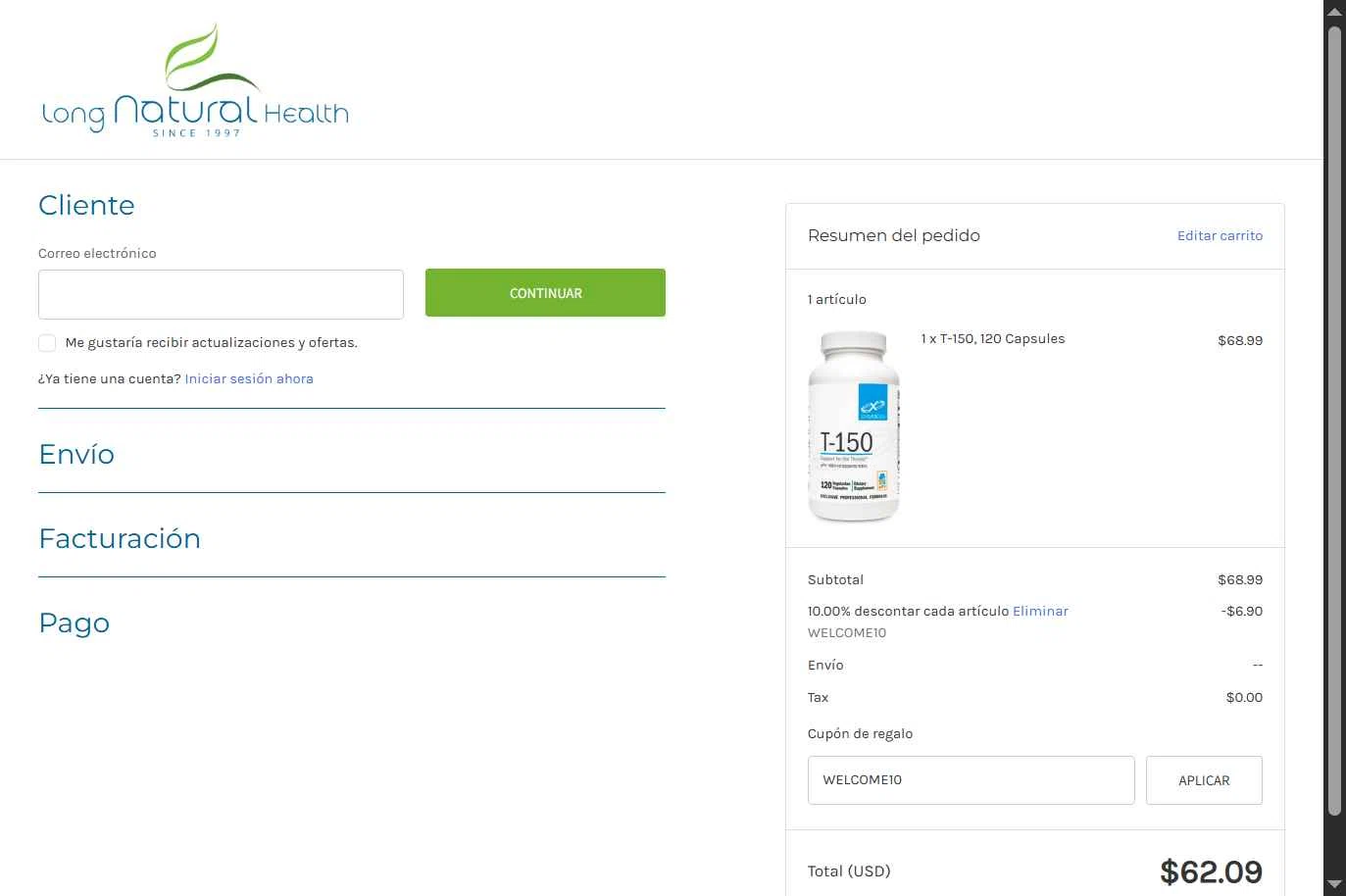The image size is (1346, 896).
Task: Click the Facturación section heading
Action: (120, 538)
